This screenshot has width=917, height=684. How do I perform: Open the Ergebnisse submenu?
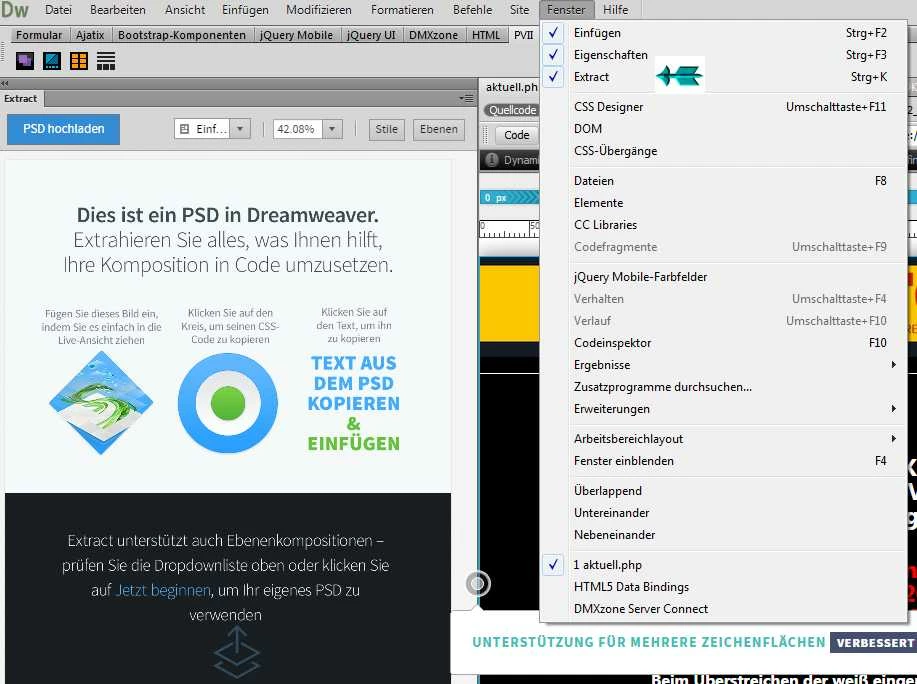723,365
